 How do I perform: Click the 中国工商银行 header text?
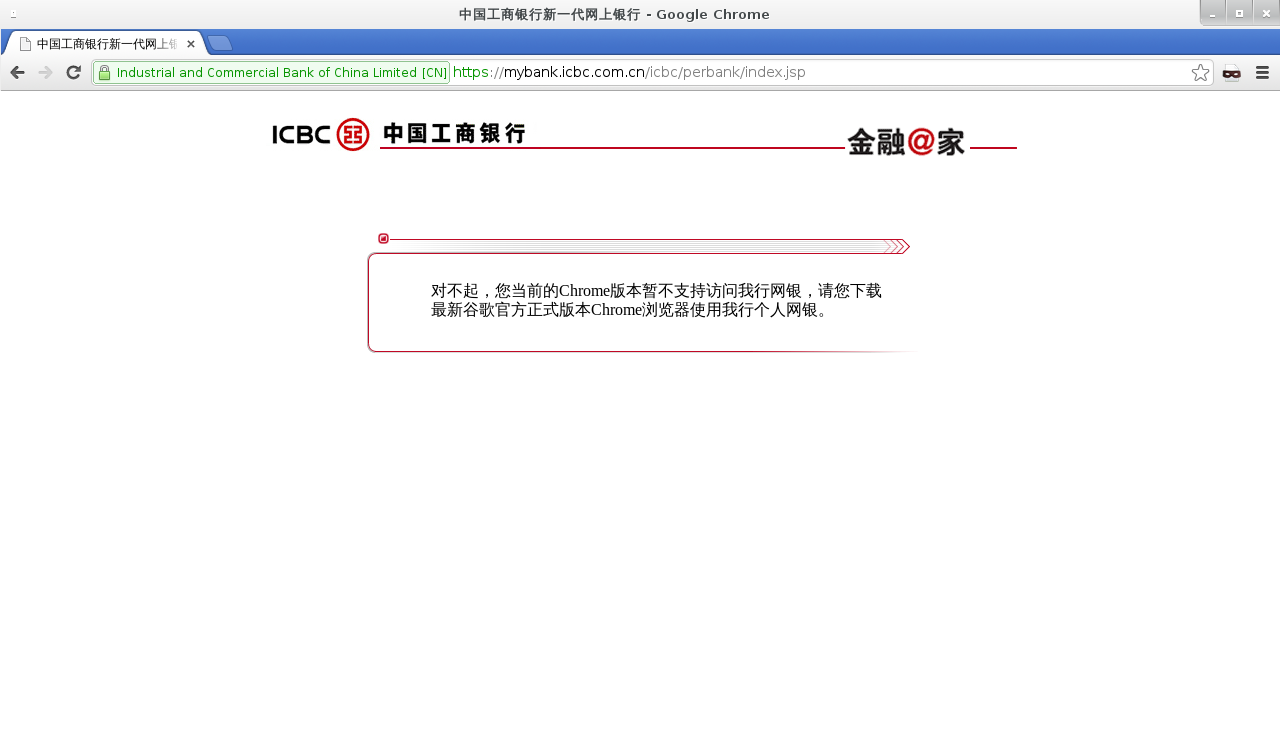[454, 133]
